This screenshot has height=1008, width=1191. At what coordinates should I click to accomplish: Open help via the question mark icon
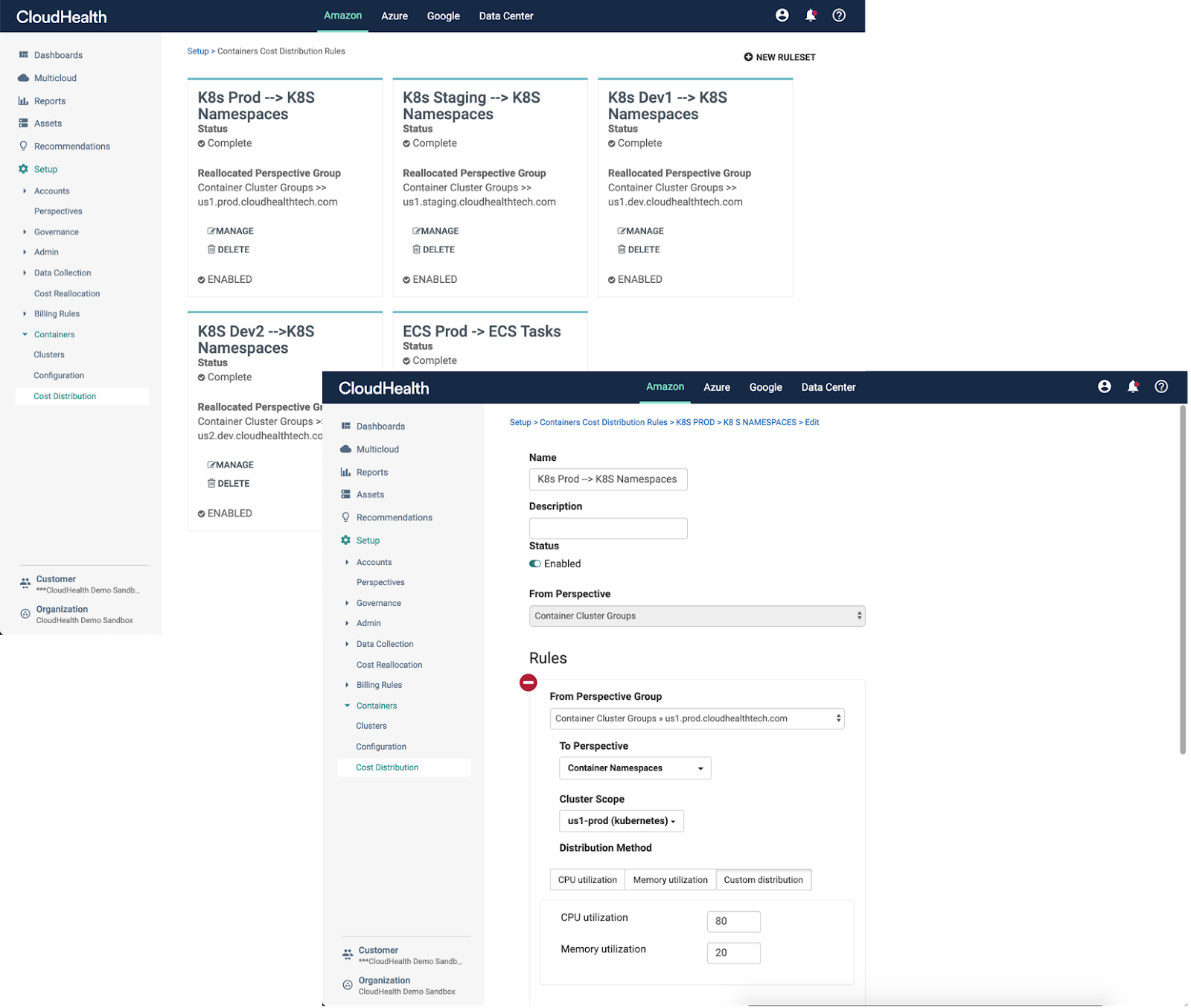point(1161,386)
